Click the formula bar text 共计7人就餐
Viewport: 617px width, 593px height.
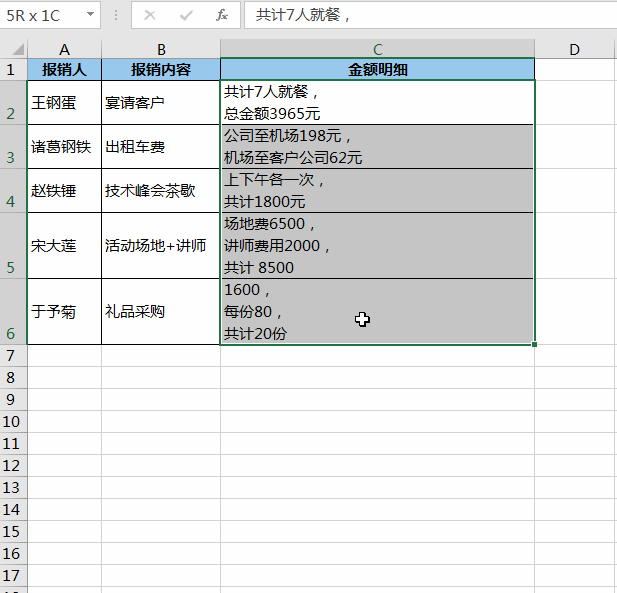coord(298,15)
